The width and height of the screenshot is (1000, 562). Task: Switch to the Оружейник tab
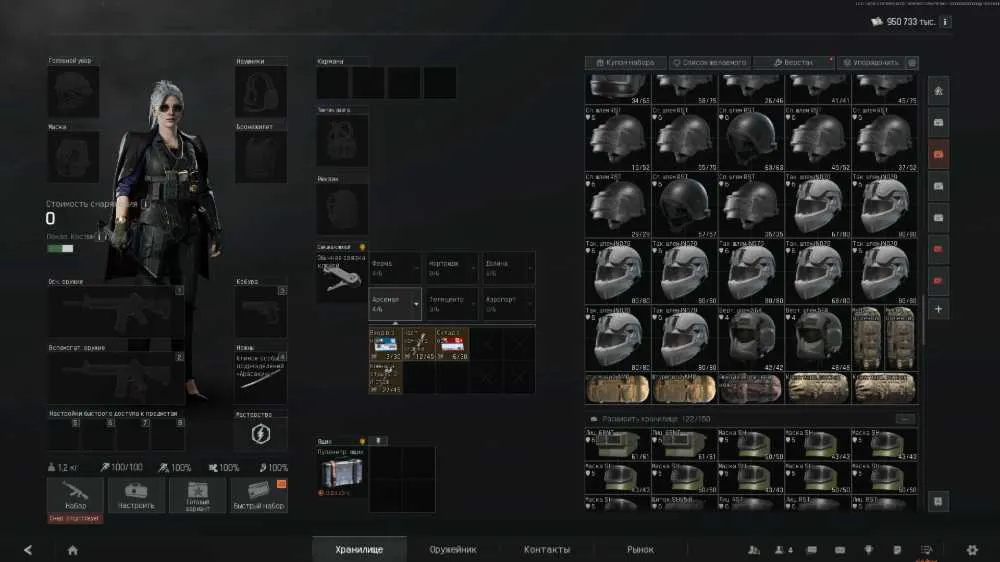(453, 549)
